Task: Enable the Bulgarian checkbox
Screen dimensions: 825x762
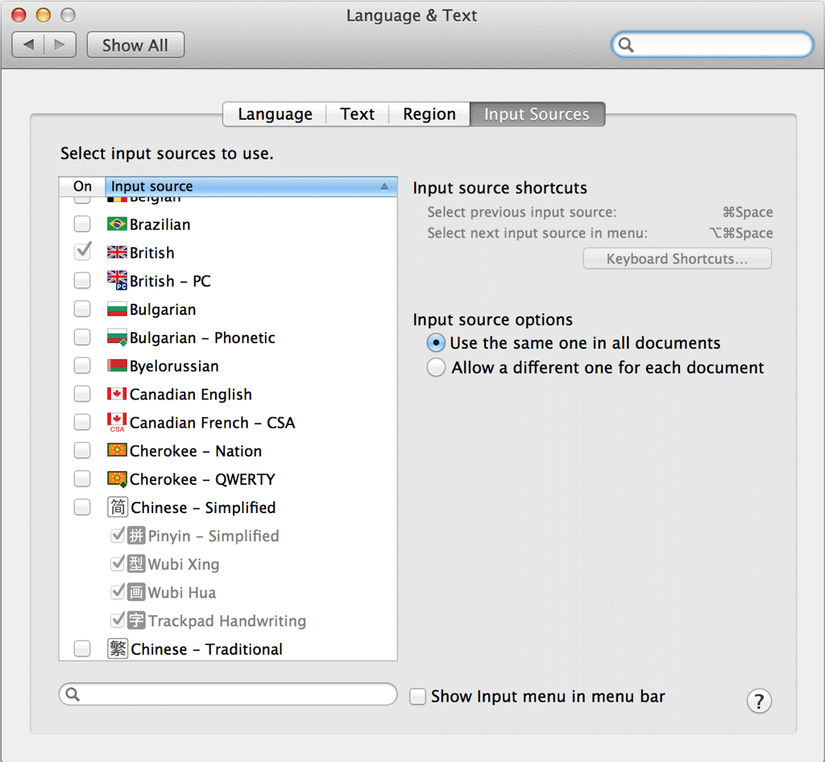Action: coord(82,309)
